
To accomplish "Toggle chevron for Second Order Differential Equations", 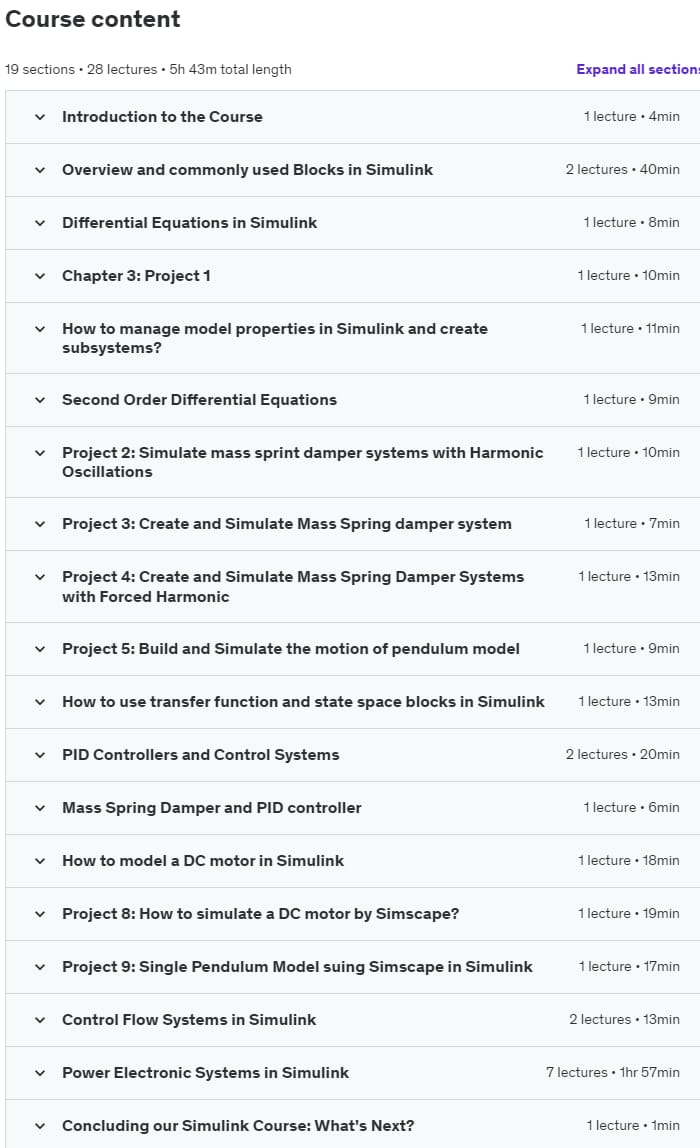I will (x=40, y=400).
